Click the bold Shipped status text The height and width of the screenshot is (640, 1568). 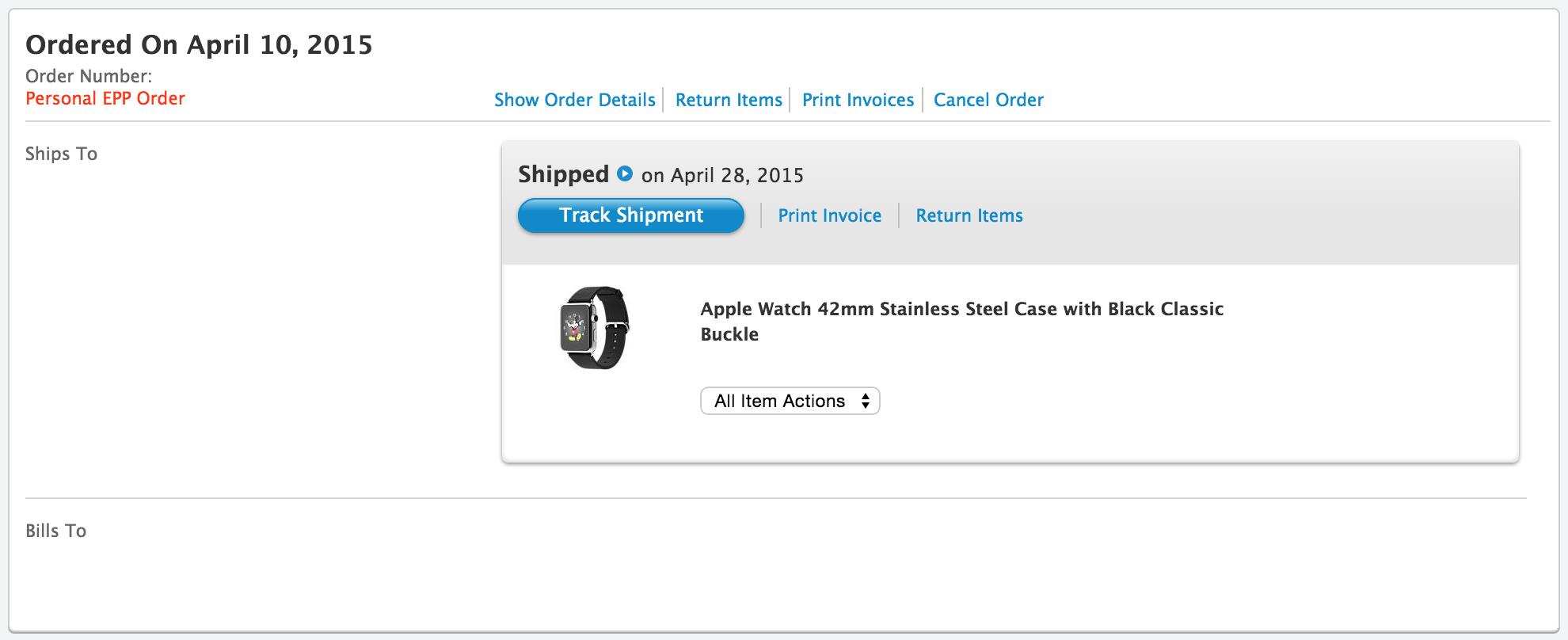[x=563, y=174]
